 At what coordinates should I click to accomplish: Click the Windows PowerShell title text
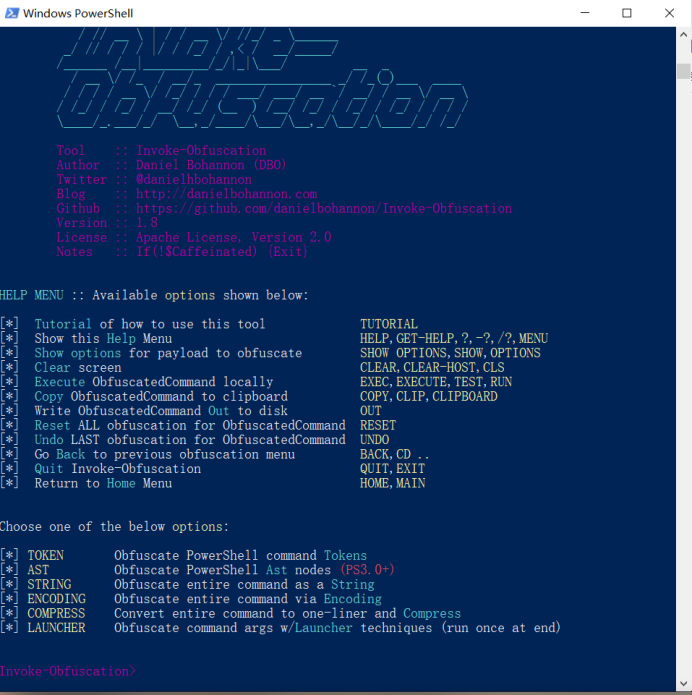[x=78, y=13]
